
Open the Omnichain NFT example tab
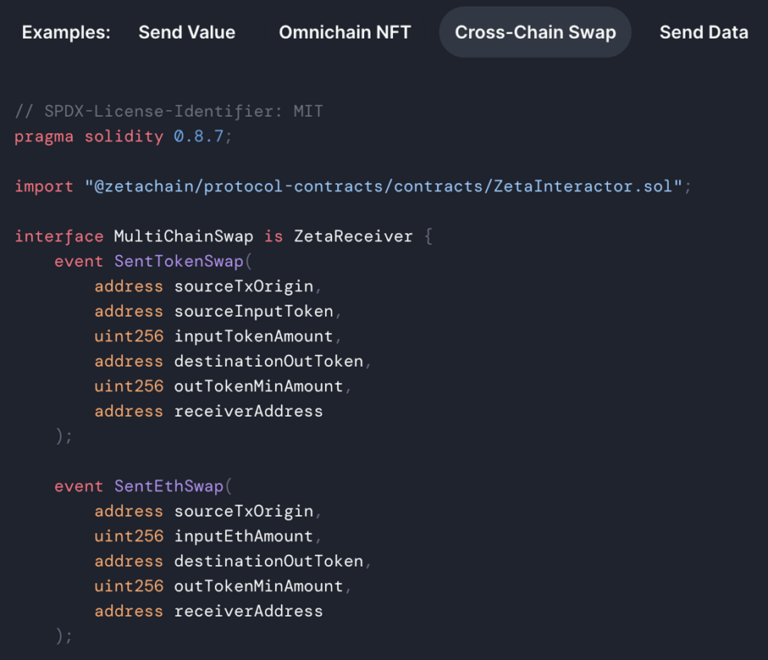(345, 32)
